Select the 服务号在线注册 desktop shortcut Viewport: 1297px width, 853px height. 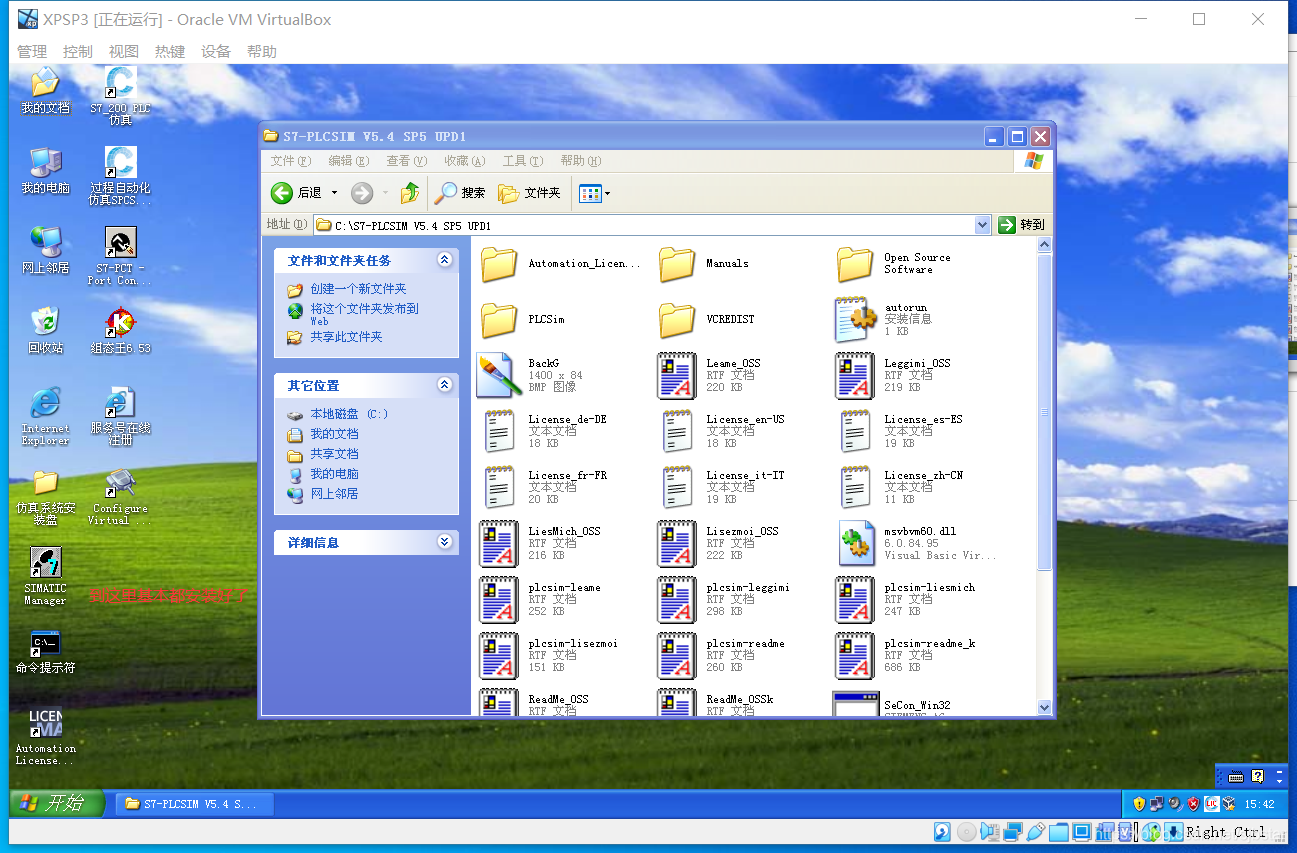point(120,416)
